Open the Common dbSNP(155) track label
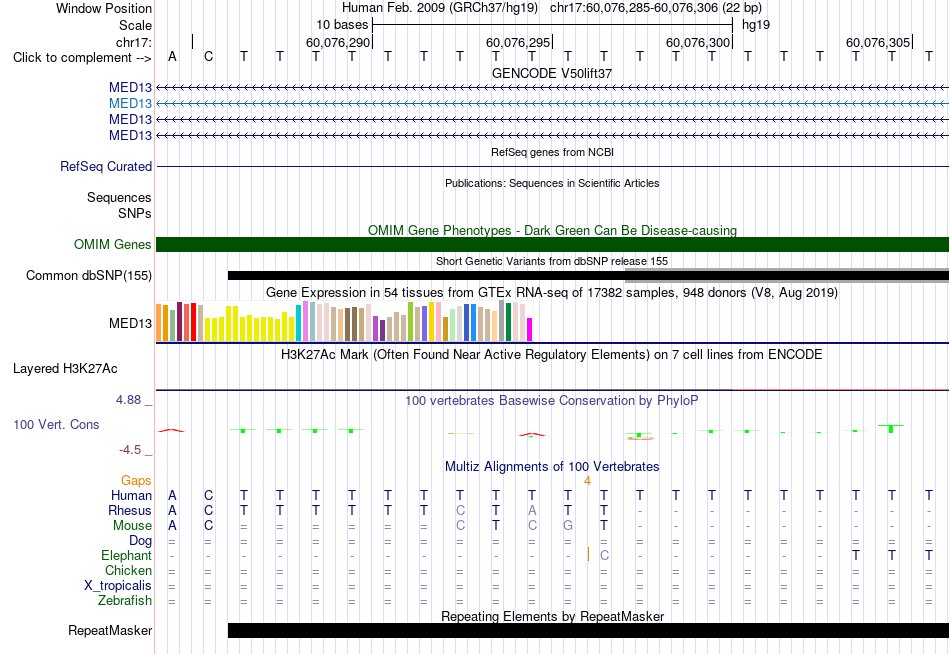950x654 pixels. tap(89, 276)
